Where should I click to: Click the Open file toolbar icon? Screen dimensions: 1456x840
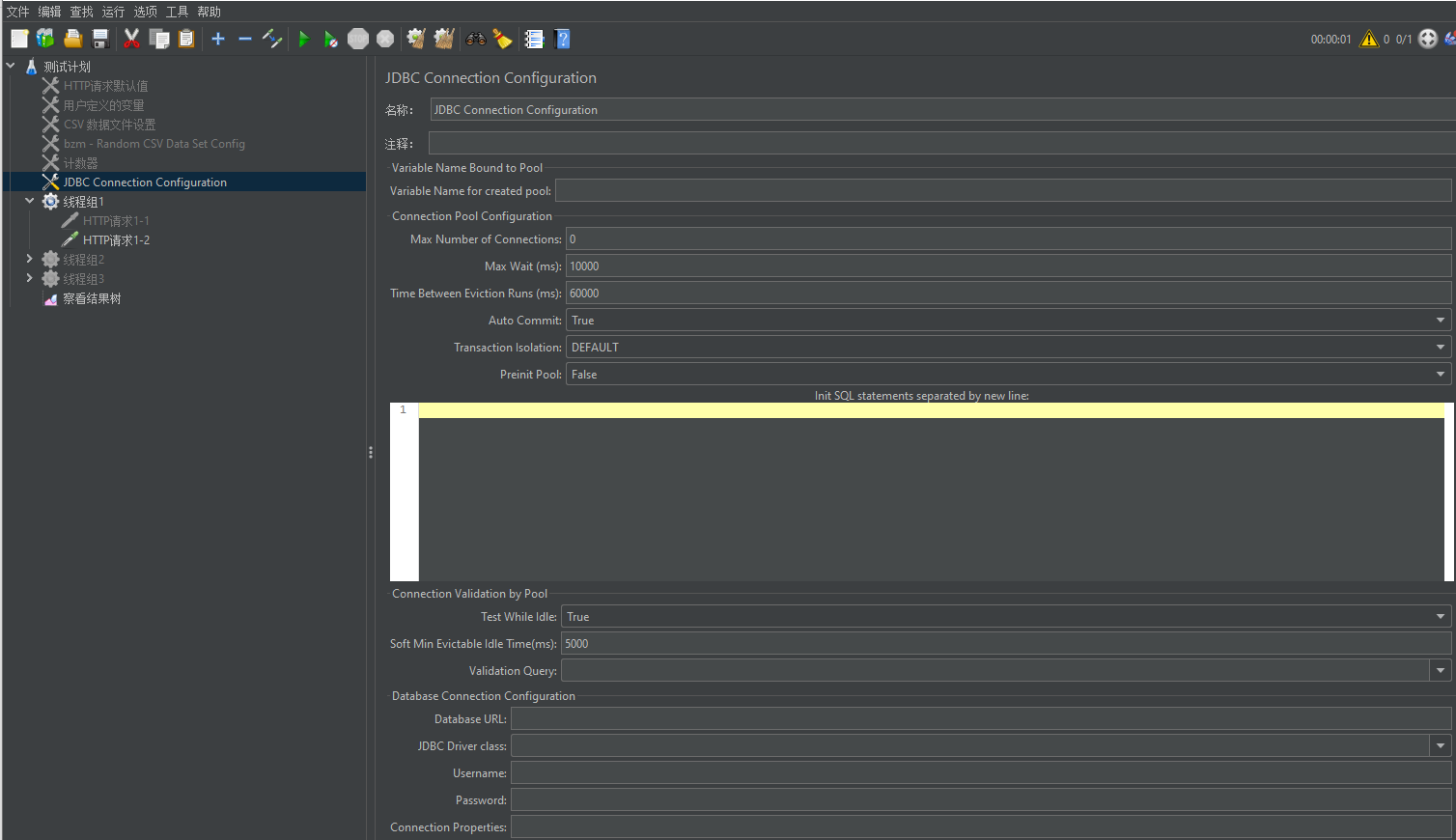click(x=72, y=39)
